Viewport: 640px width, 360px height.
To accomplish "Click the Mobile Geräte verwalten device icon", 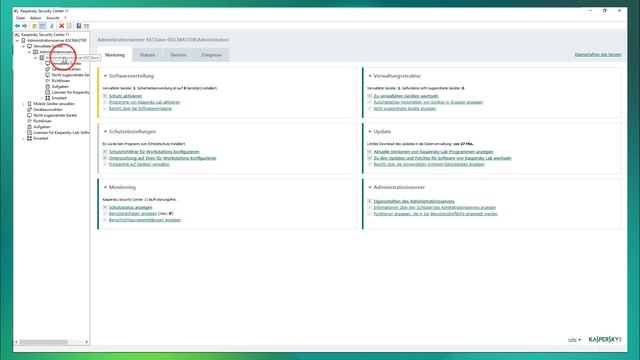I will point(29,104).
